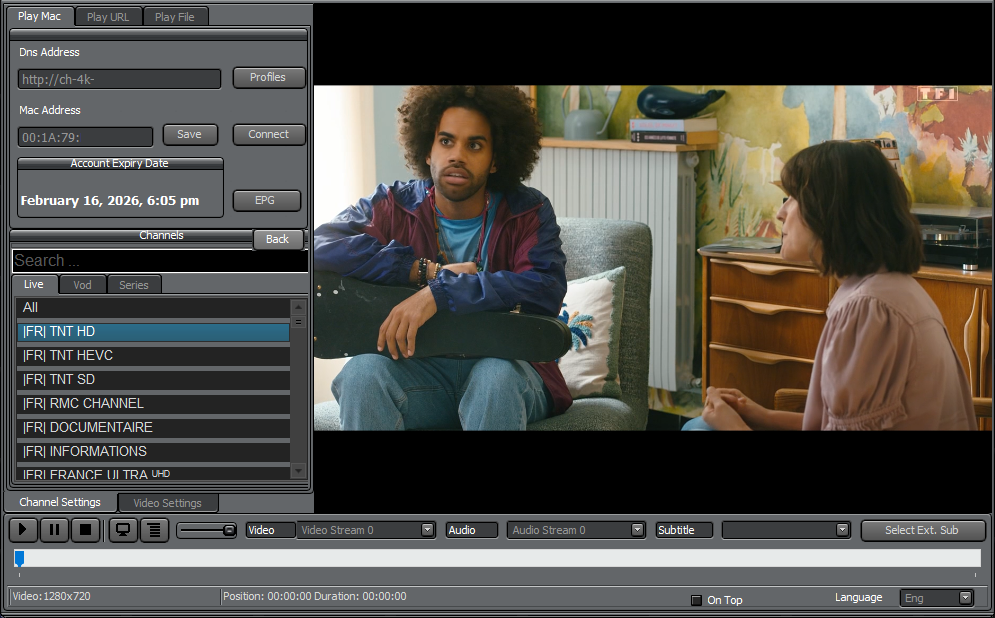Viewport: 995px width, 618px height.
Task: Switch to the Play URL tab
Action: (x=108, y=17)
